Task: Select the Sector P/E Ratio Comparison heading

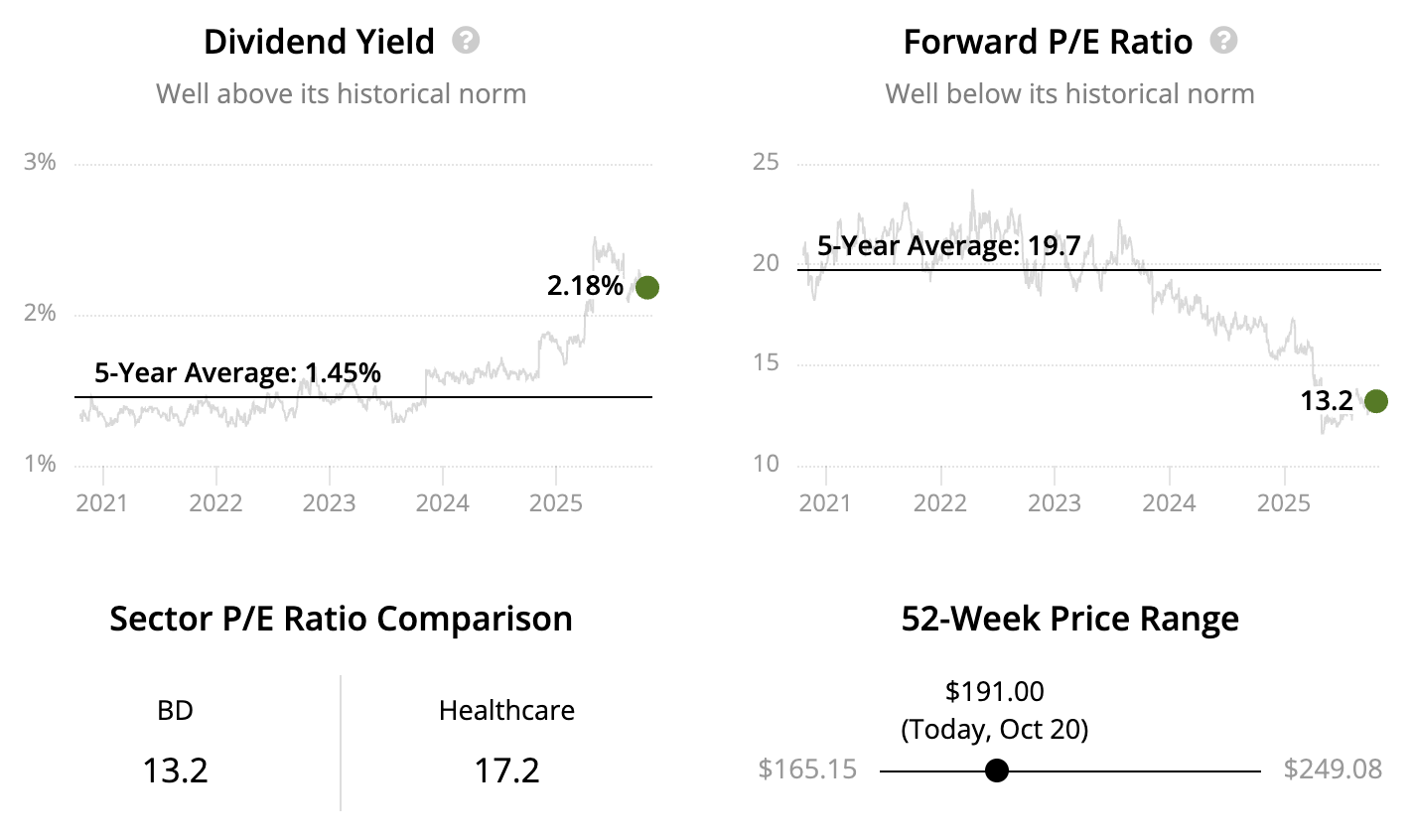Action: tap(341, 619)
